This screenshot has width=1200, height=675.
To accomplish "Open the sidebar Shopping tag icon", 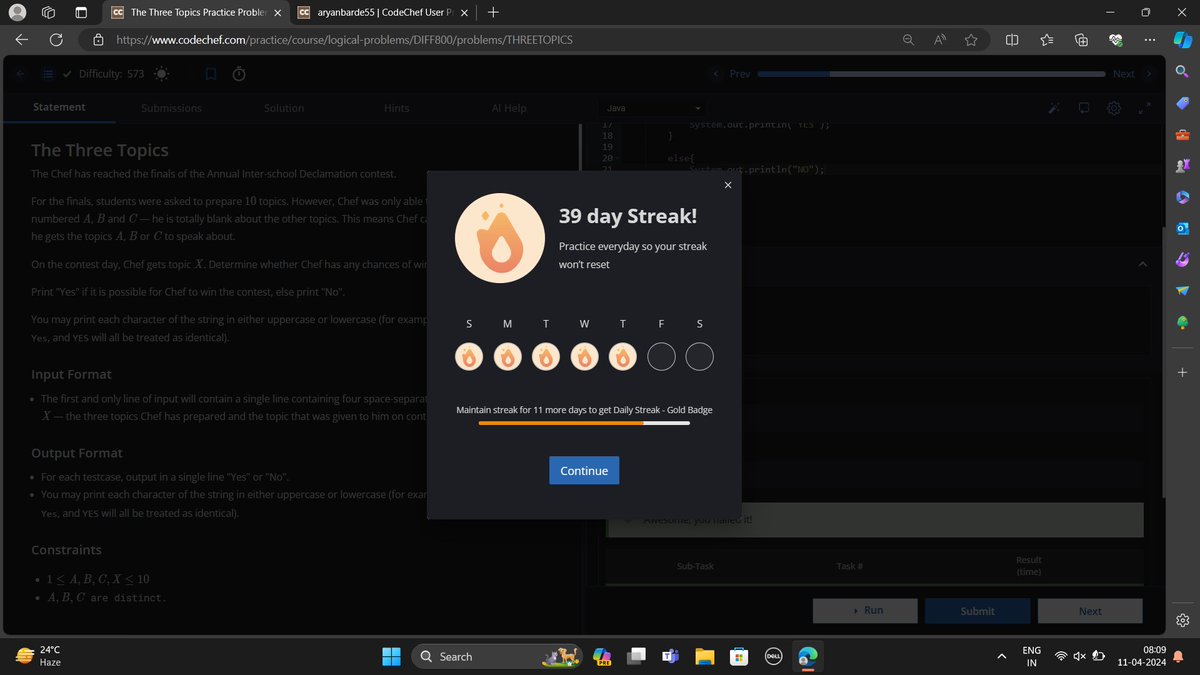I will click(1182, 103).
